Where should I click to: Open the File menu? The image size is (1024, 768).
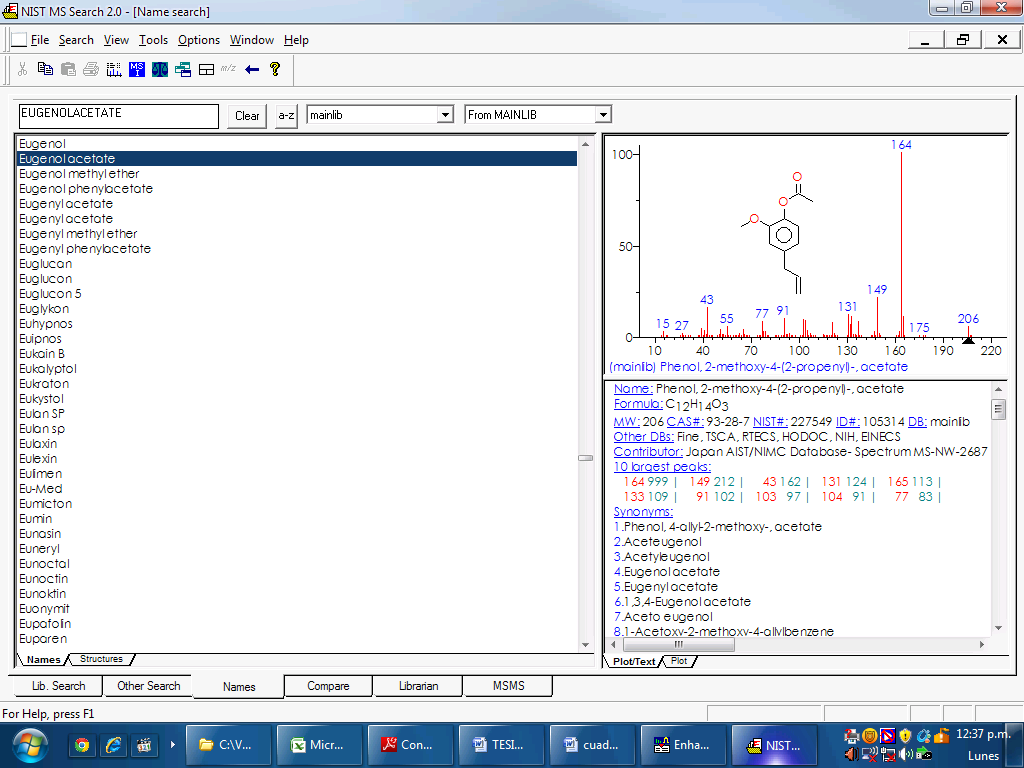[40, 40]
